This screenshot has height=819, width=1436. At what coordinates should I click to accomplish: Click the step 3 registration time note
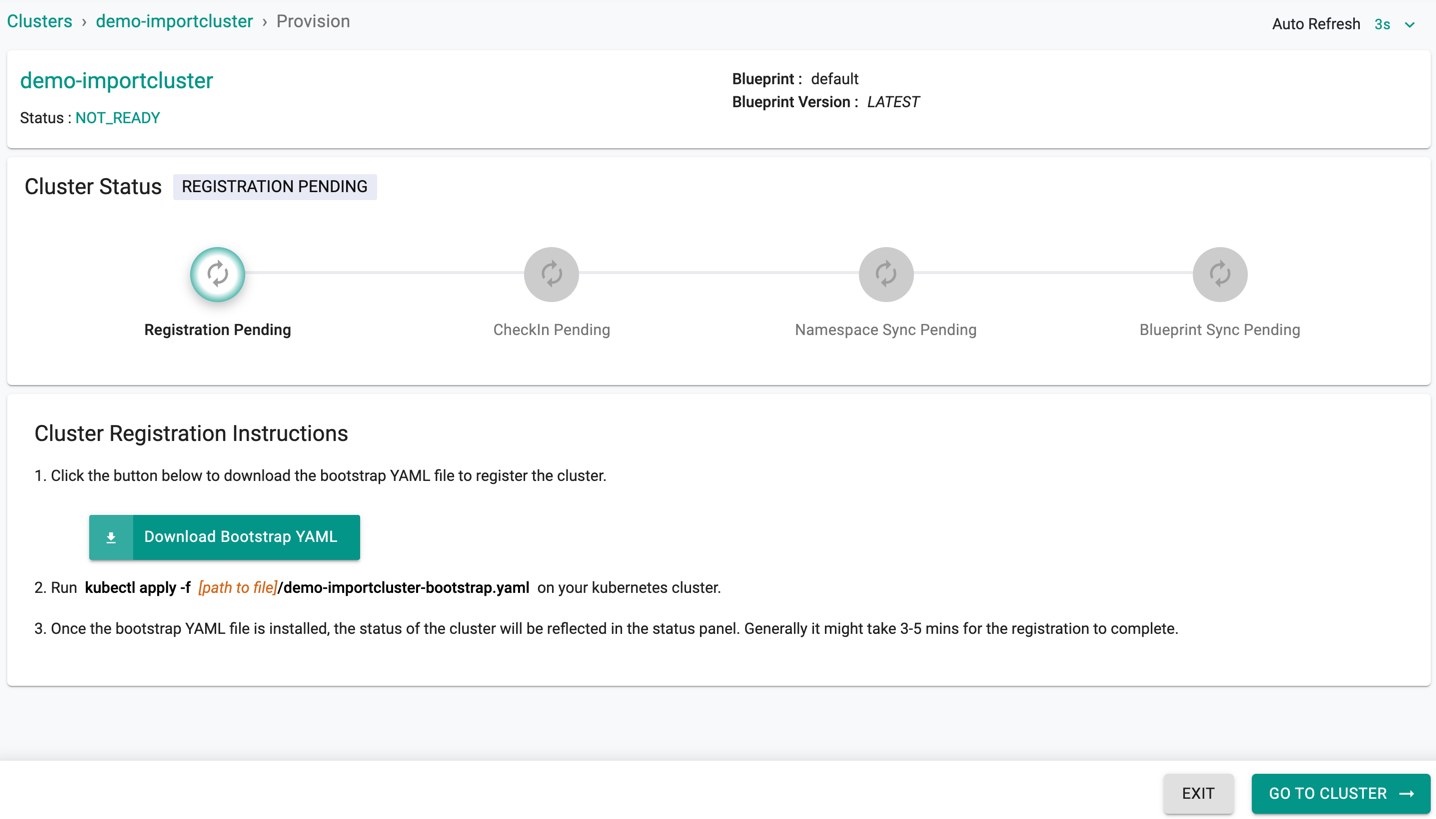(606, 629)
